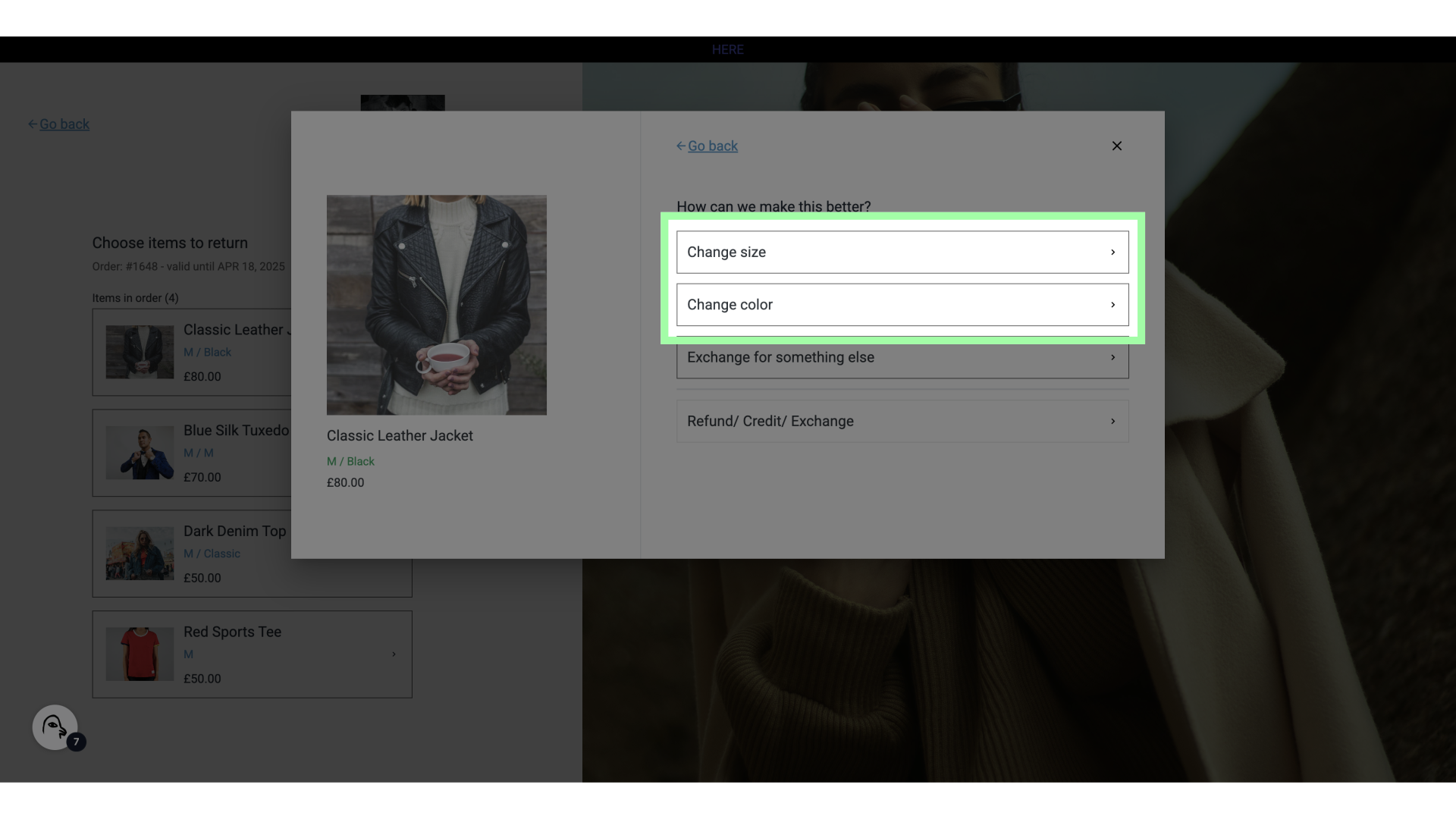Select Classic Leather Jacket thumbnail in order list
1456x819 pixels.
[140, 352]
